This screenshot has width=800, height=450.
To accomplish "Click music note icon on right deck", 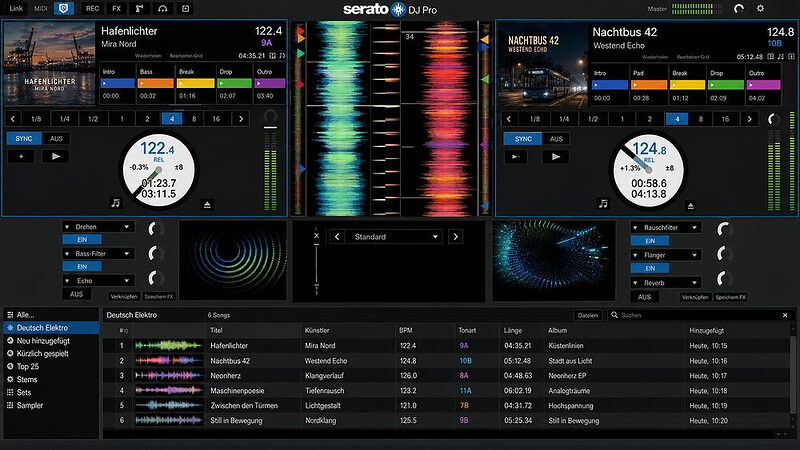I will click(x=604, y=204).
